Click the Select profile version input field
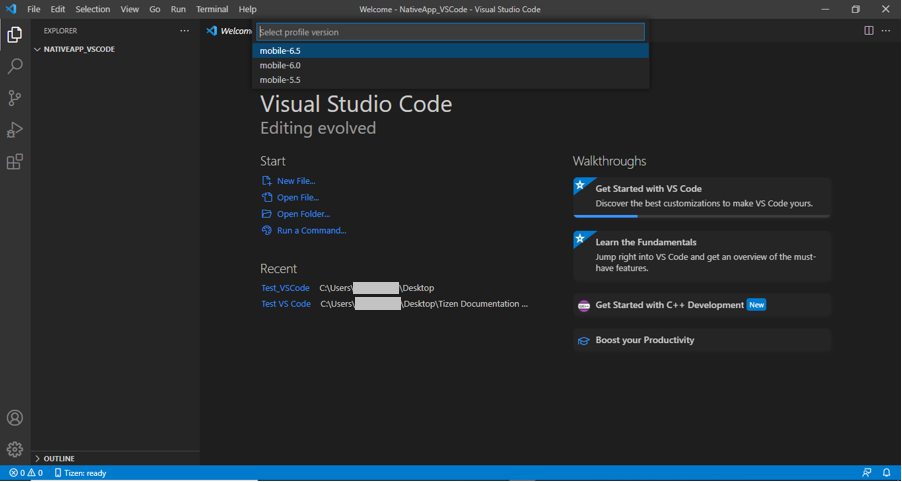Screen dimensions: 902x482 [450, 32]
